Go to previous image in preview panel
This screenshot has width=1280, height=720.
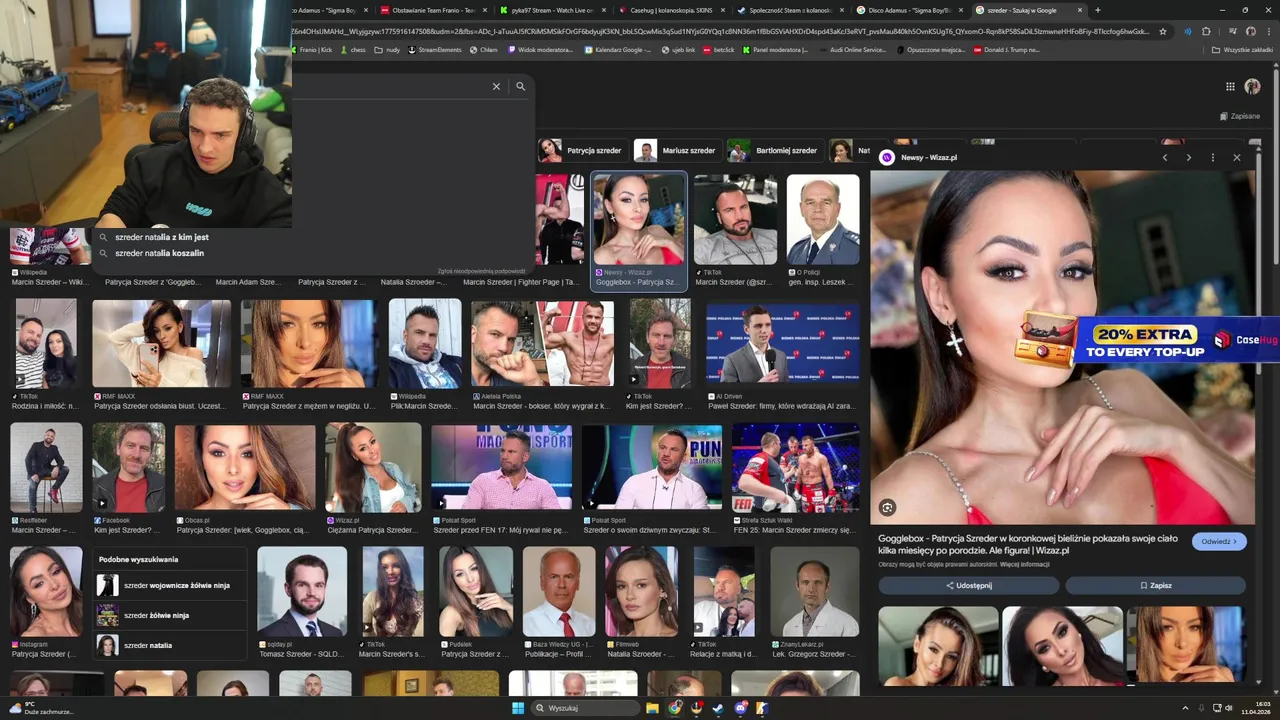coord(1165,158)
